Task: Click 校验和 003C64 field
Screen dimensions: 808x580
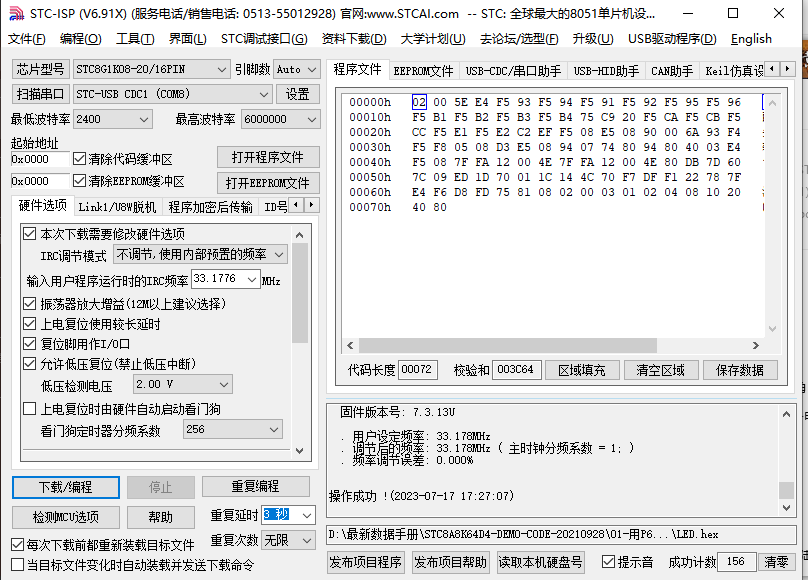Action: tap(516, 370)
